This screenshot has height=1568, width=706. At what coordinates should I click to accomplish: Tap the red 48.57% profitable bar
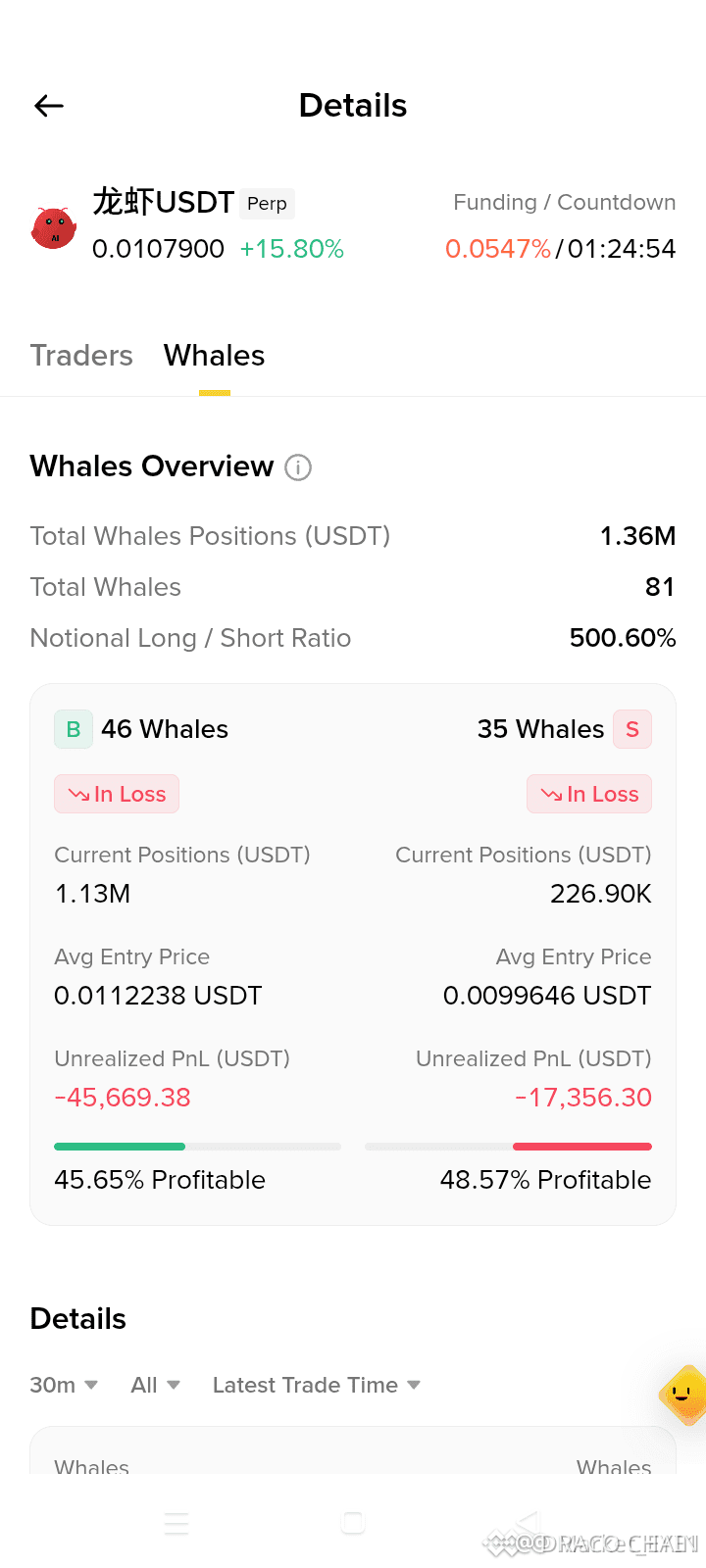pos(582,1147)
